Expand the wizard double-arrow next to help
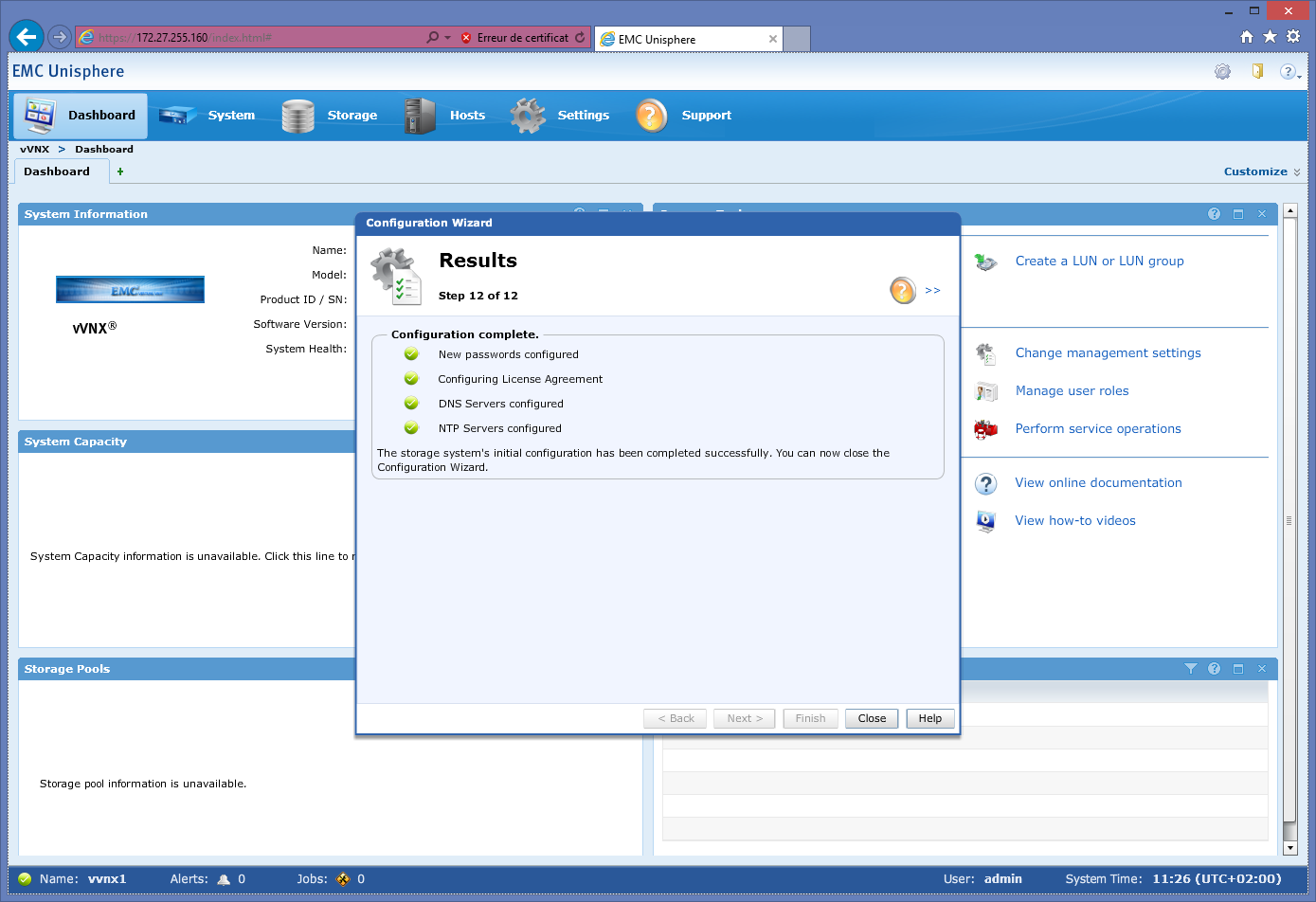This screenshot has width=1316, height=902. (932, 291)
